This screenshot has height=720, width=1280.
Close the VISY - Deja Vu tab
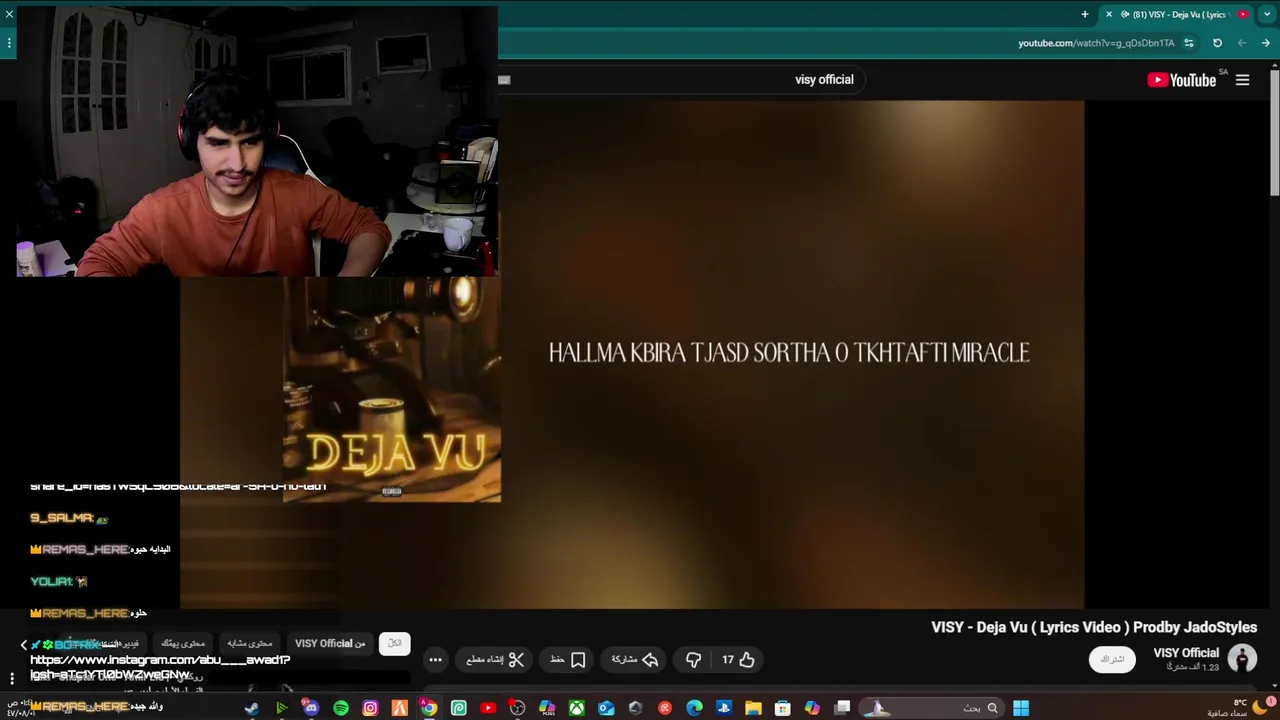(1108, 14)
